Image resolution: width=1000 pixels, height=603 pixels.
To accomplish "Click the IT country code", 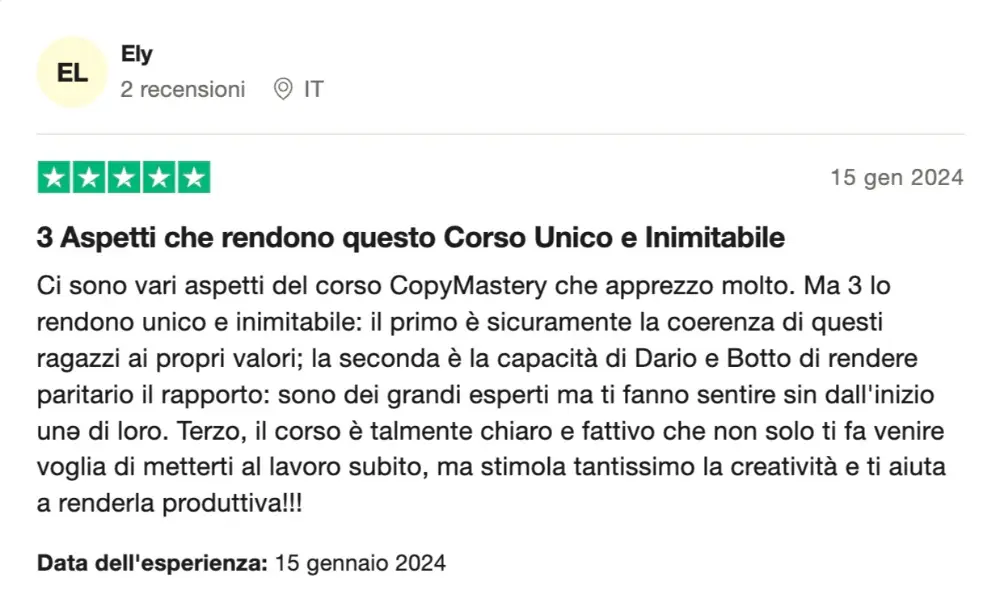I will point(313,89).
